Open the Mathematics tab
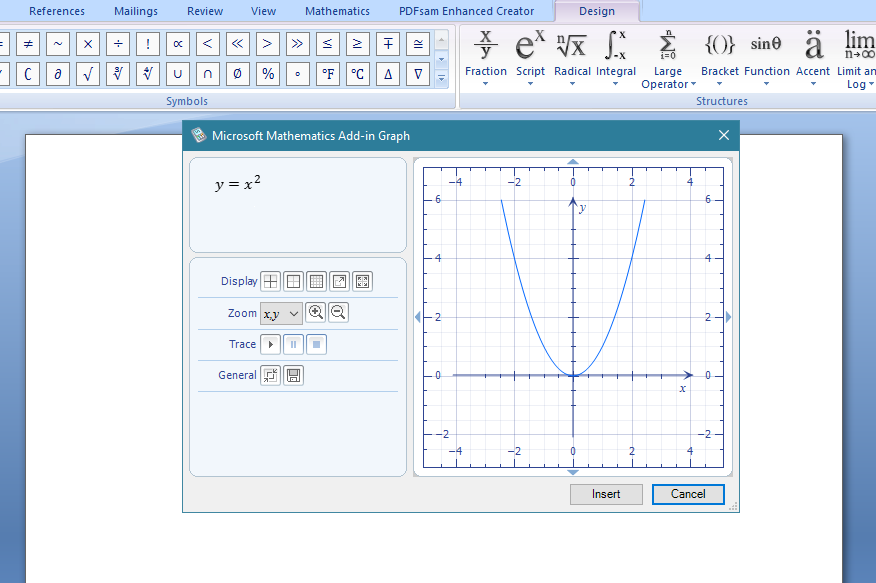Screen dimensions: 876x583 pos(337,11)
